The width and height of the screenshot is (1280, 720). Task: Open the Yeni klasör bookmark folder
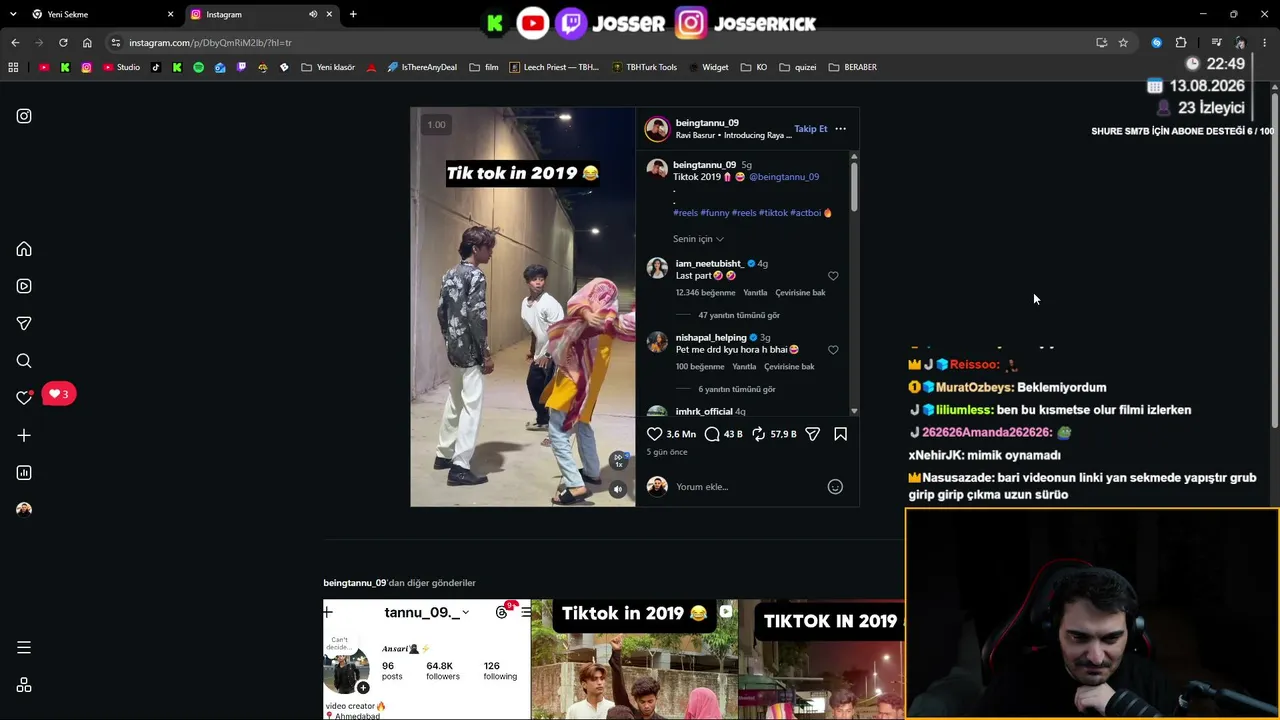(x=328, y=67)
